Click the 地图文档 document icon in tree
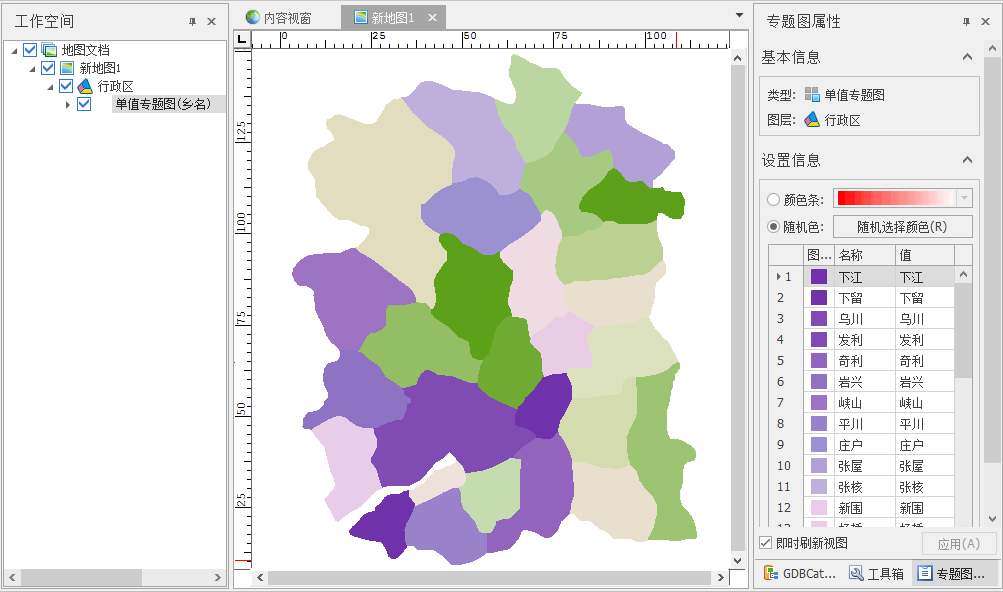The width and height of the screenshot is (1003, 592). (49, 50)
